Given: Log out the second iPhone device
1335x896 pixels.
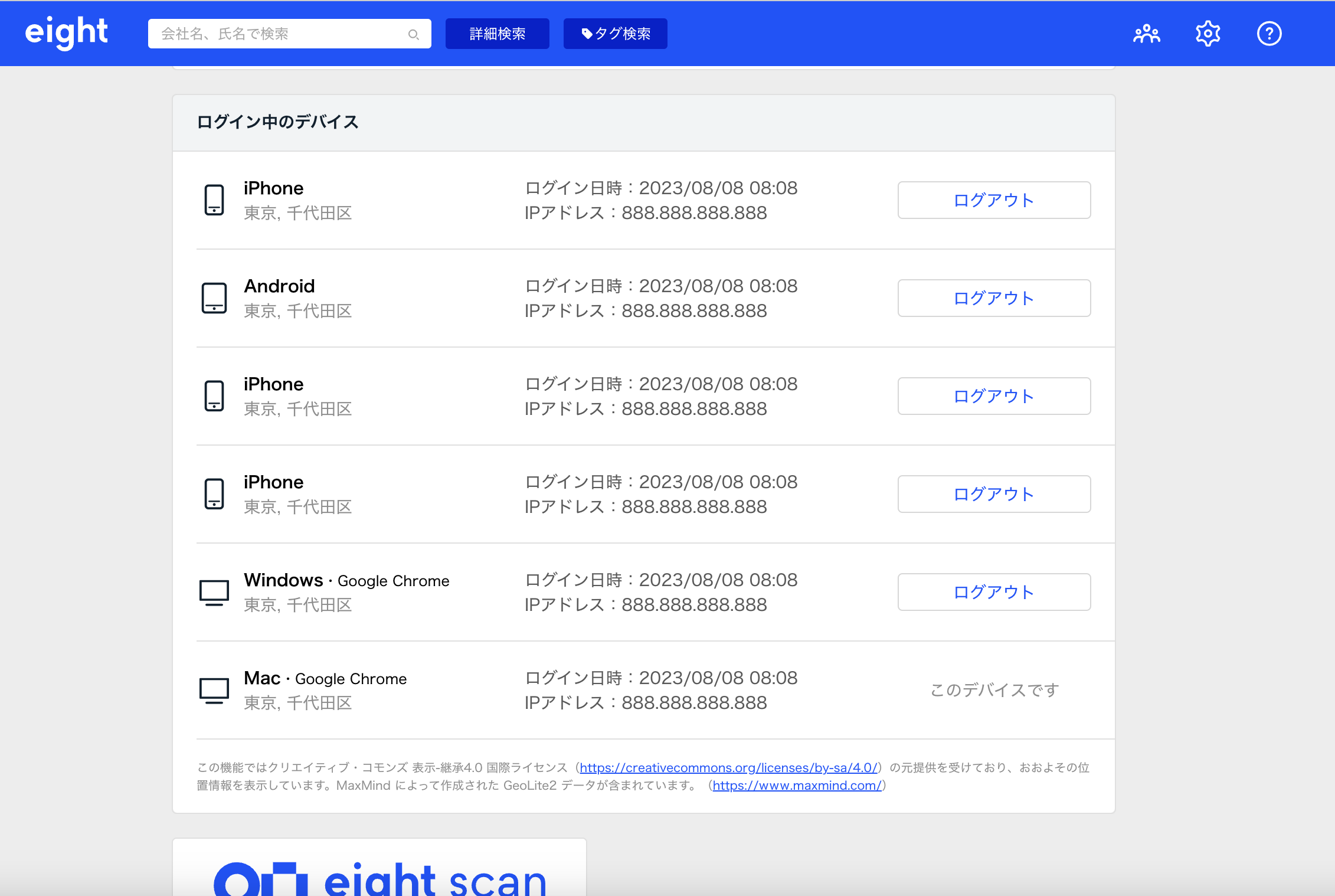Looking at the screenshot, I should point(994,396).
